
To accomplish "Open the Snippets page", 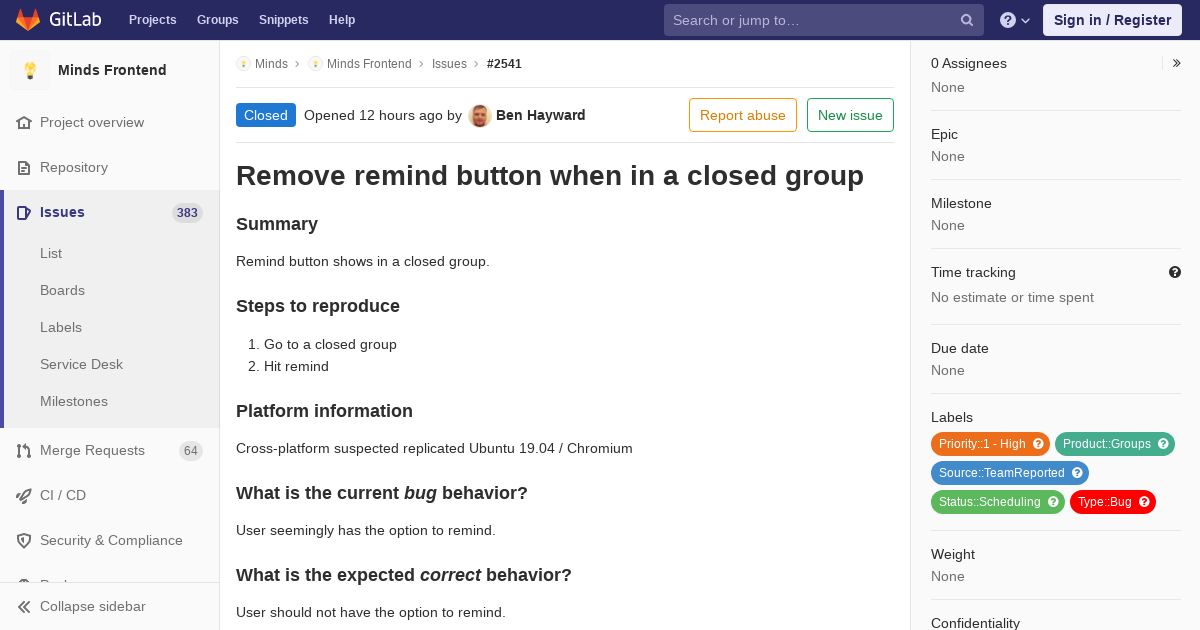I will pyautogui.click(x=283, y=20).
